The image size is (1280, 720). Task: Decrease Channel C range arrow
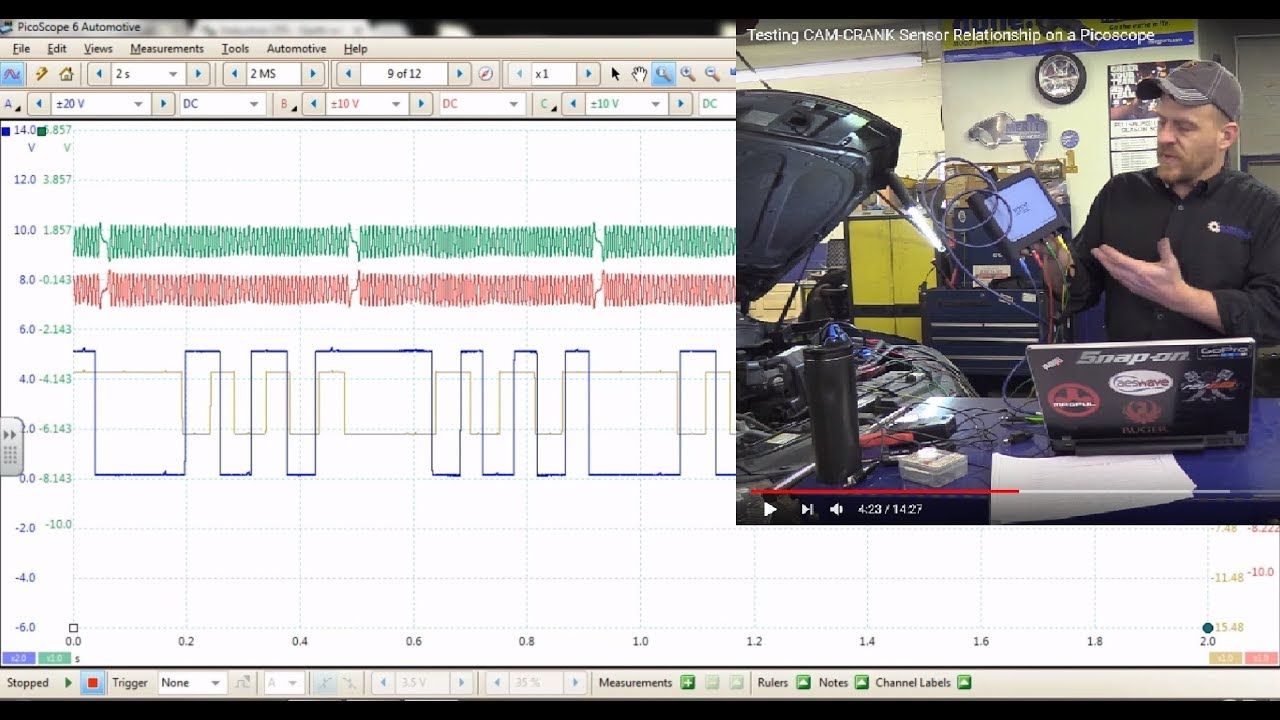coord(573,104)
